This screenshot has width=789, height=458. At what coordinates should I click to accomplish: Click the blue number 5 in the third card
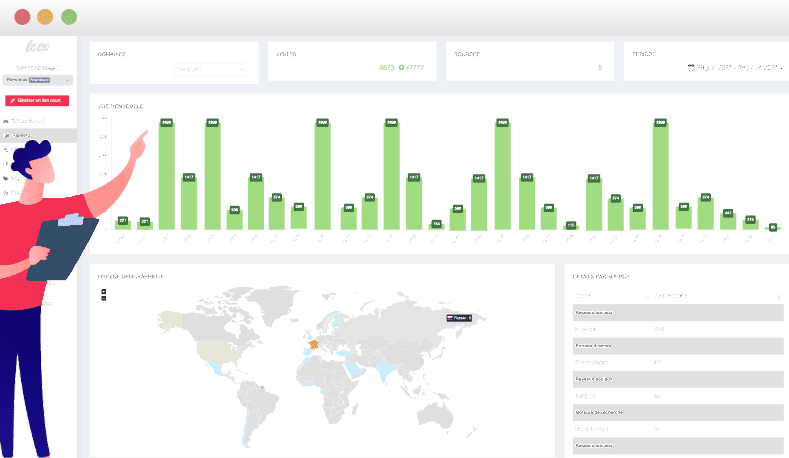[x=600, y=67]
